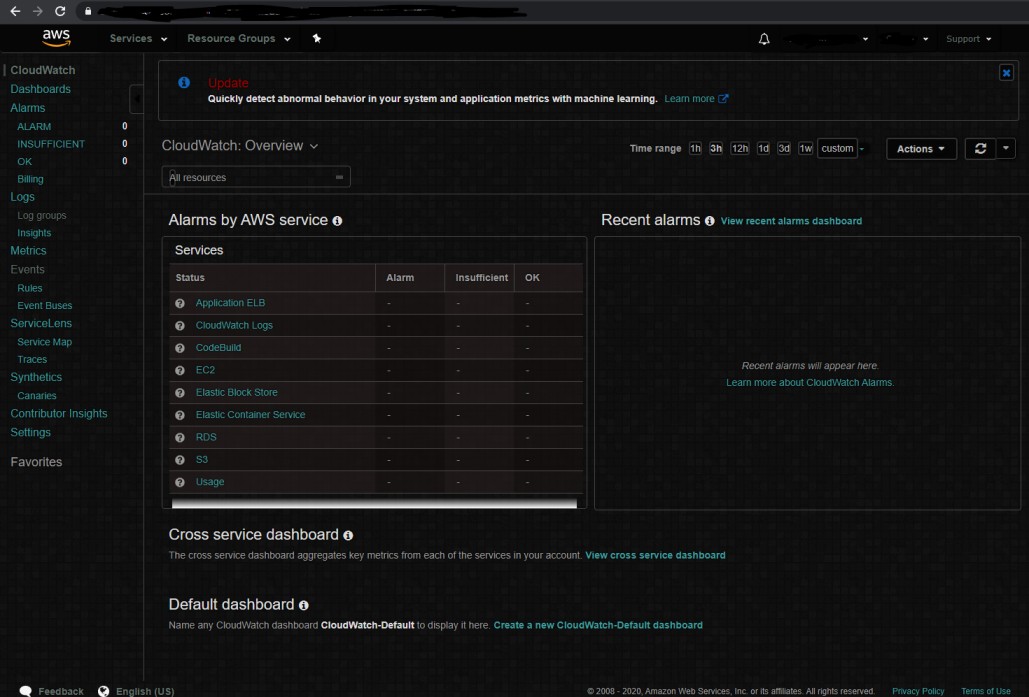Click external link icon next to Learn more
The image size is (1029, 697).
[723, 98]
